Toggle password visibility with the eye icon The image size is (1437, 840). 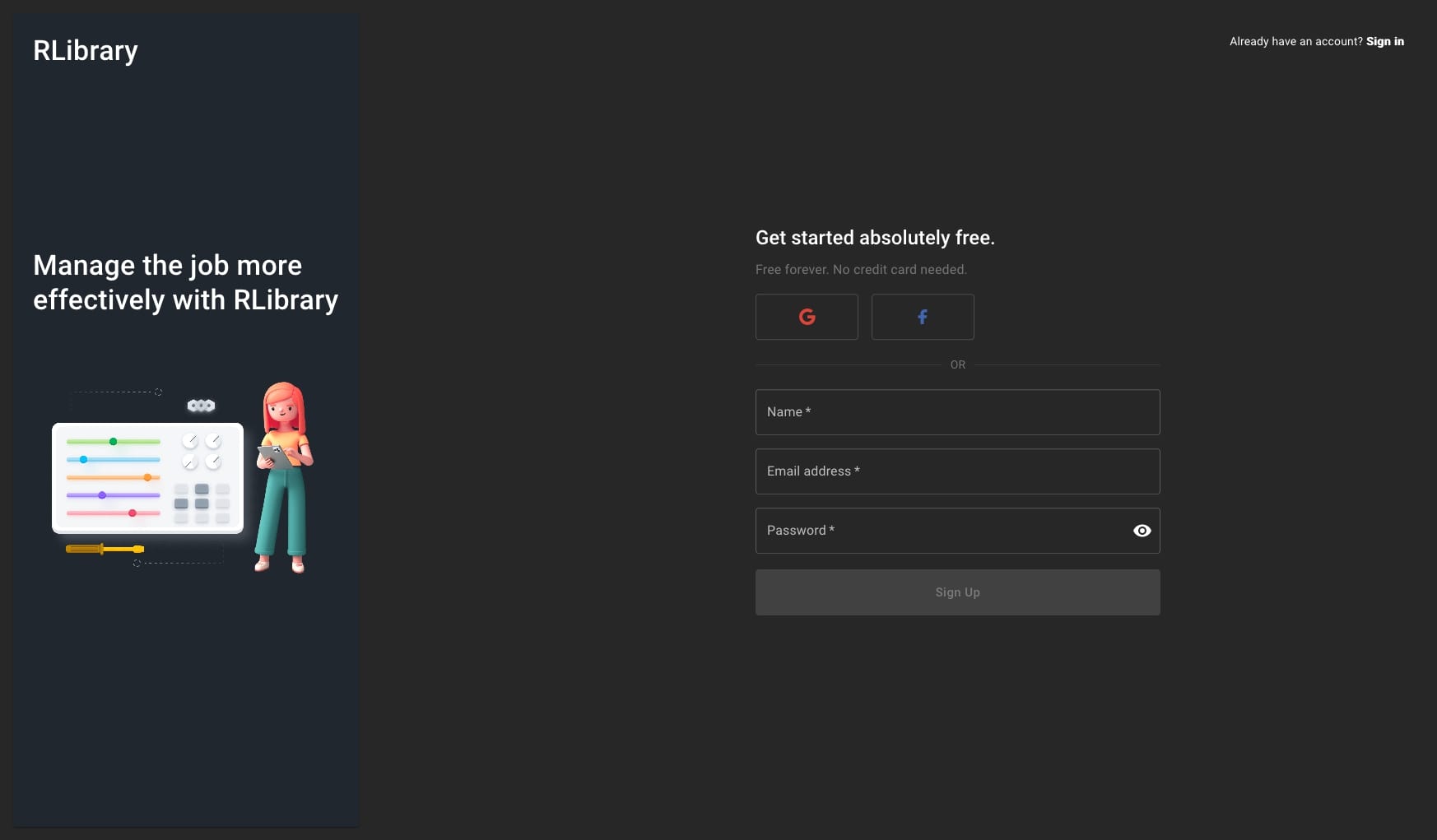pos(1142,531)
